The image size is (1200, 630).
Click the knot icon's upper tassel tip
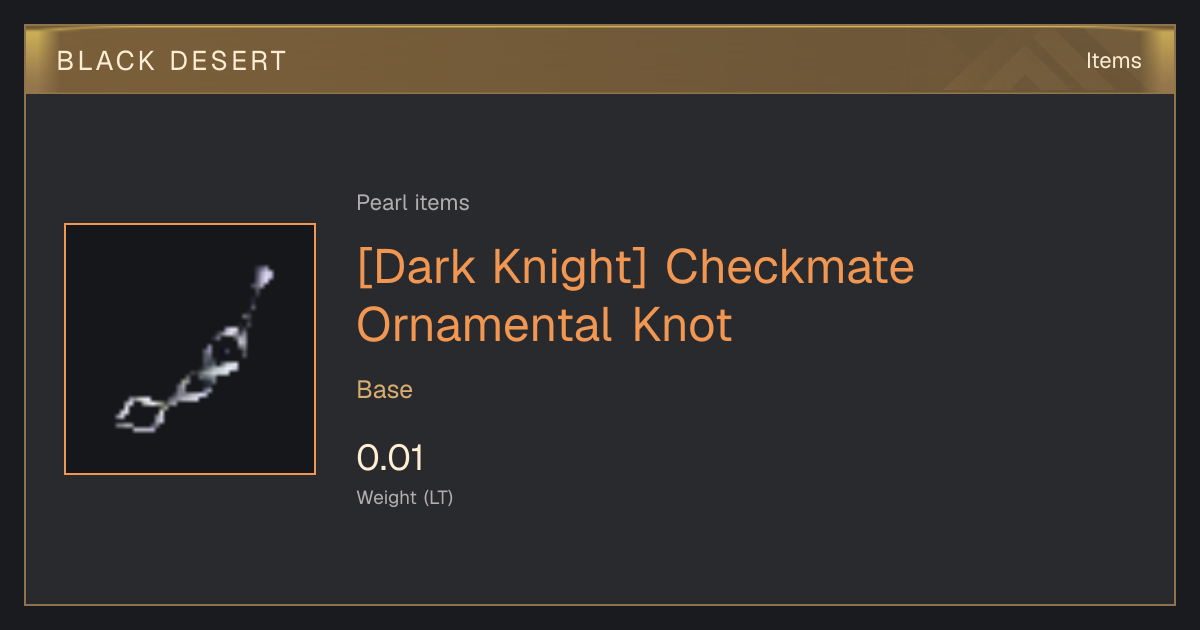pos(263,275)
